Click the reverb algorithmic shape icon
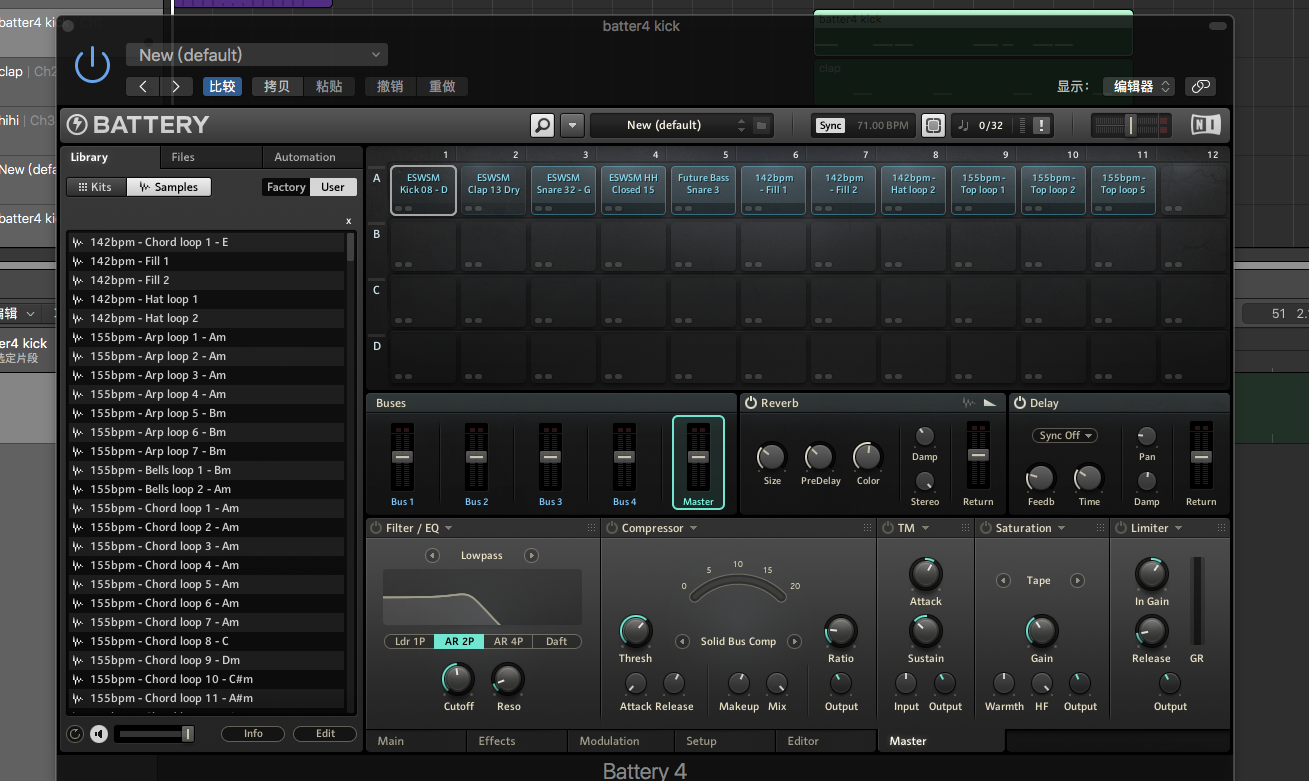1309x781 pixels. (x=990, y=403)
